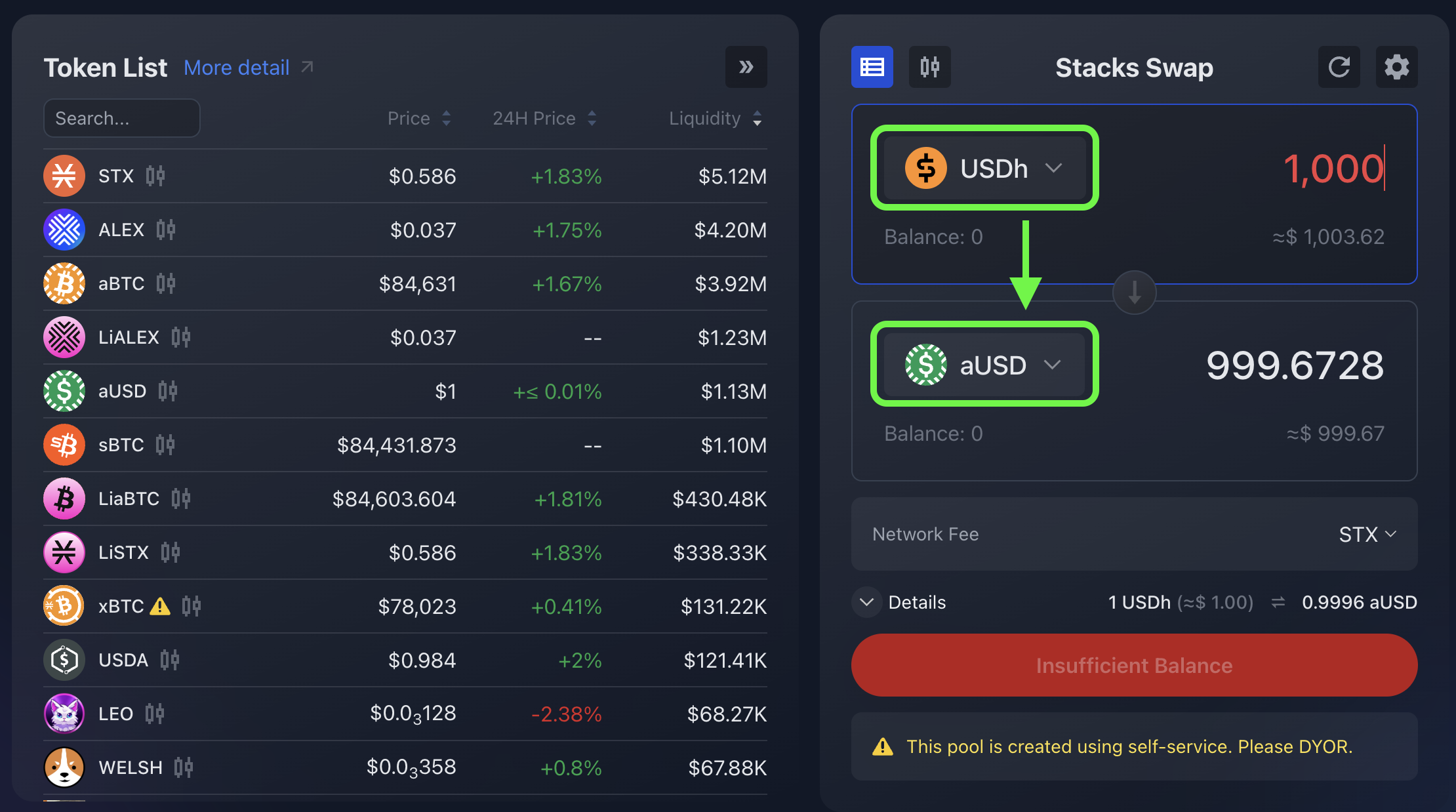Collapse token list with double-arrow icon
The image size is (1456, 812).
pyautogui.click(x=746, y=67)
